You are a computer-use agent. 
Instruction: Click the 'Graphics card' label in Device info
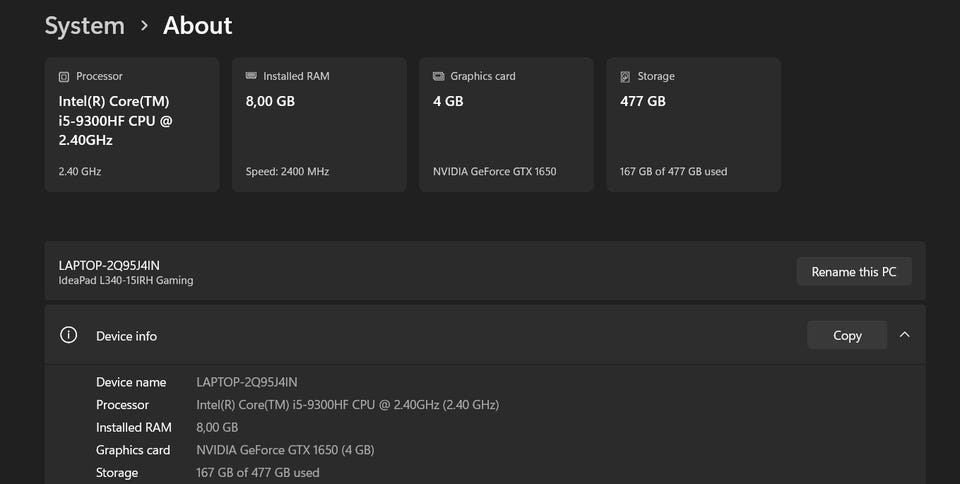point(133,450)
